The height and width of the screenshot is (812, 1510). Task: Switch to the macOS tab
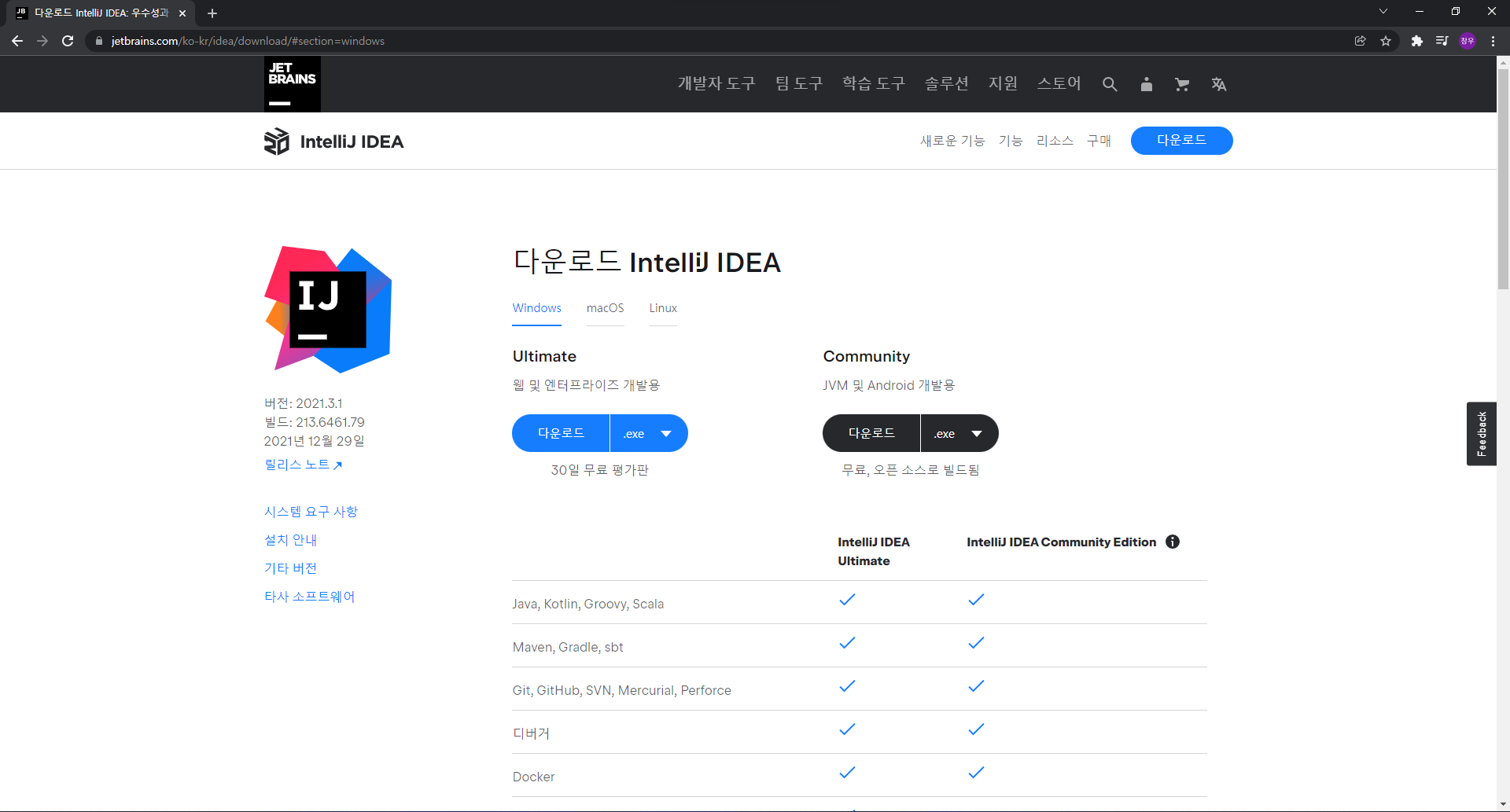click(606, 308)
